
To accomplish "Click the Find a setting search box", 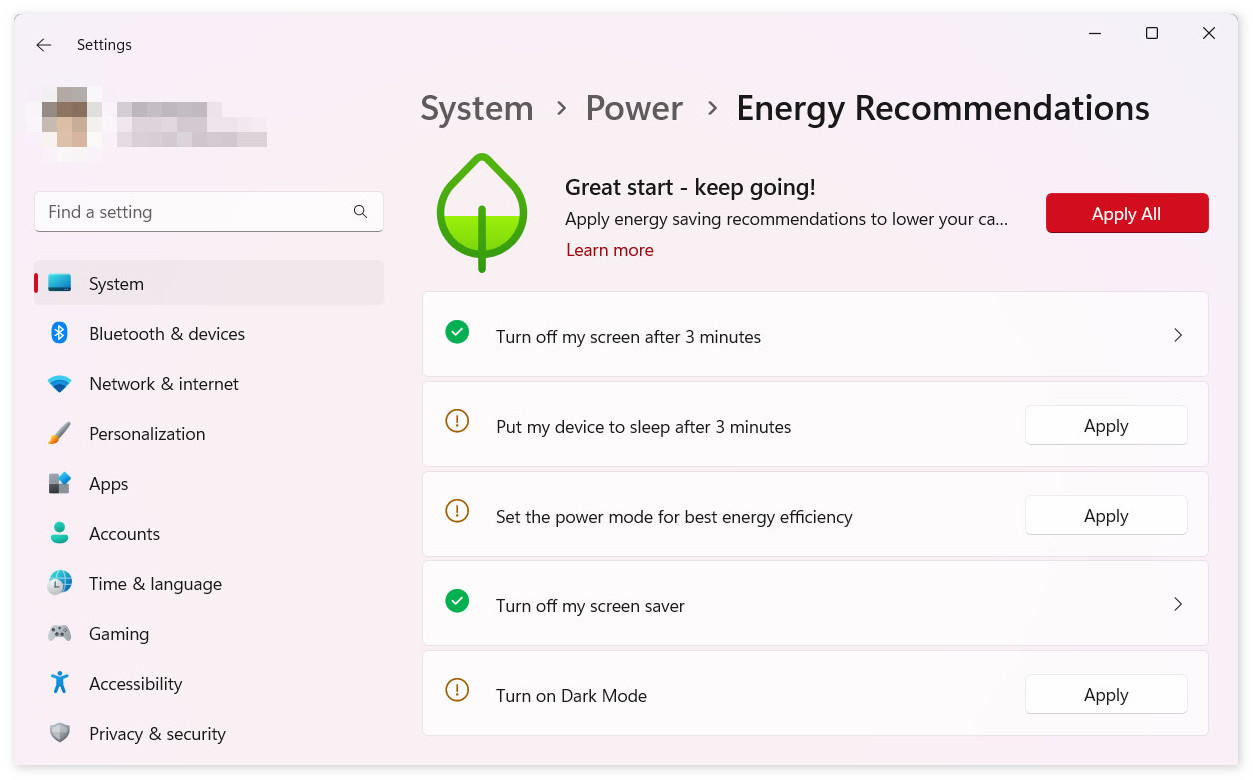I will pyautogui.click(x=195, y=212).
